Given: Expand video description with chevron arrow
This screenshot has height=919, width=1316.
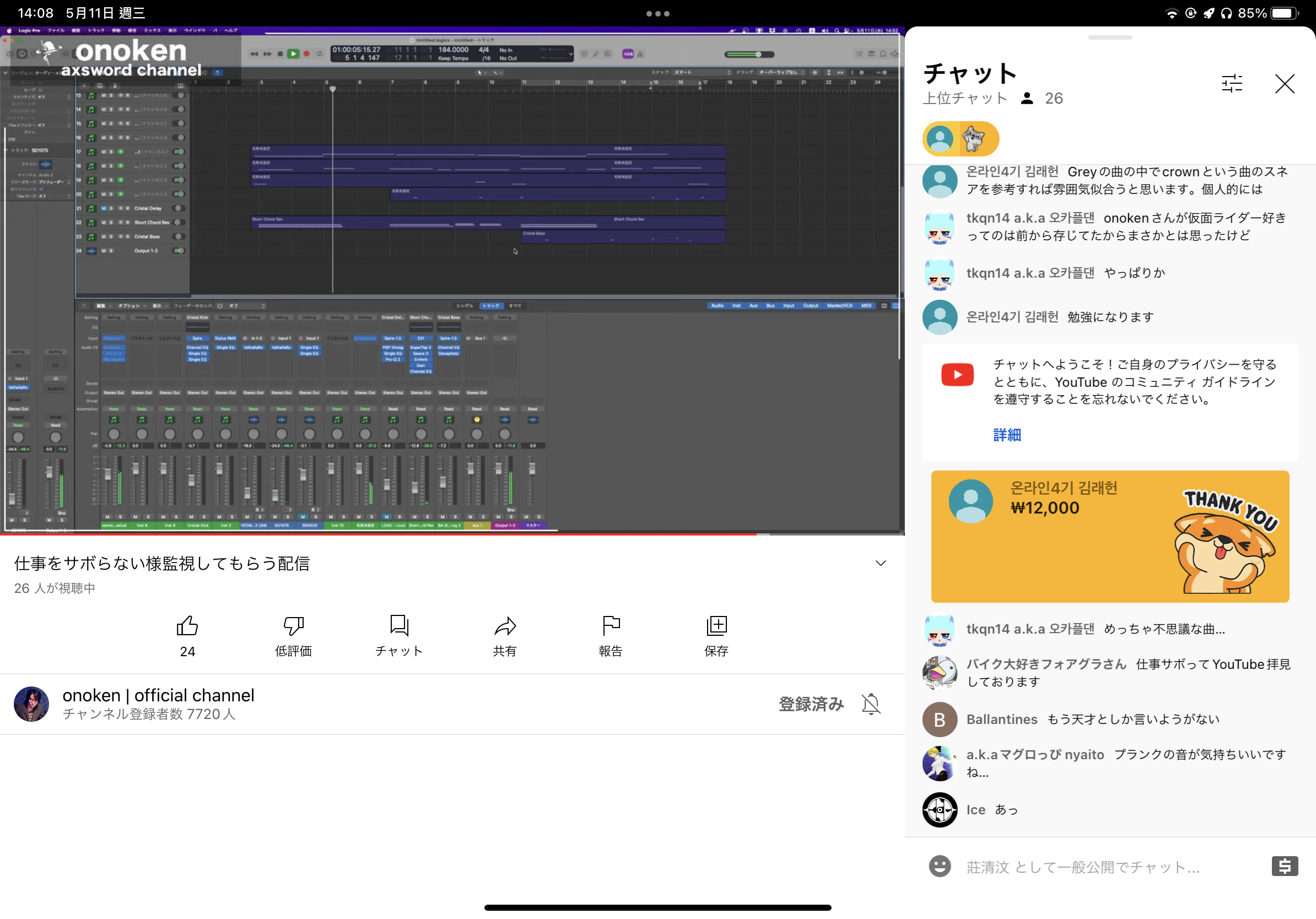Looking at the screenshot, I should click(881, 563).
